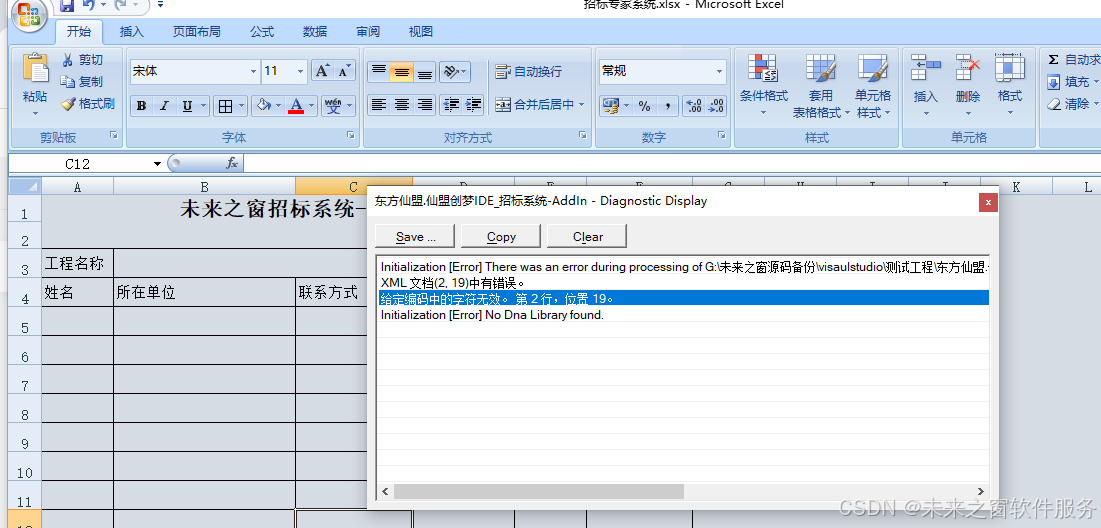Click the borders icon
1101x528 pixels.
pos(225,106)
